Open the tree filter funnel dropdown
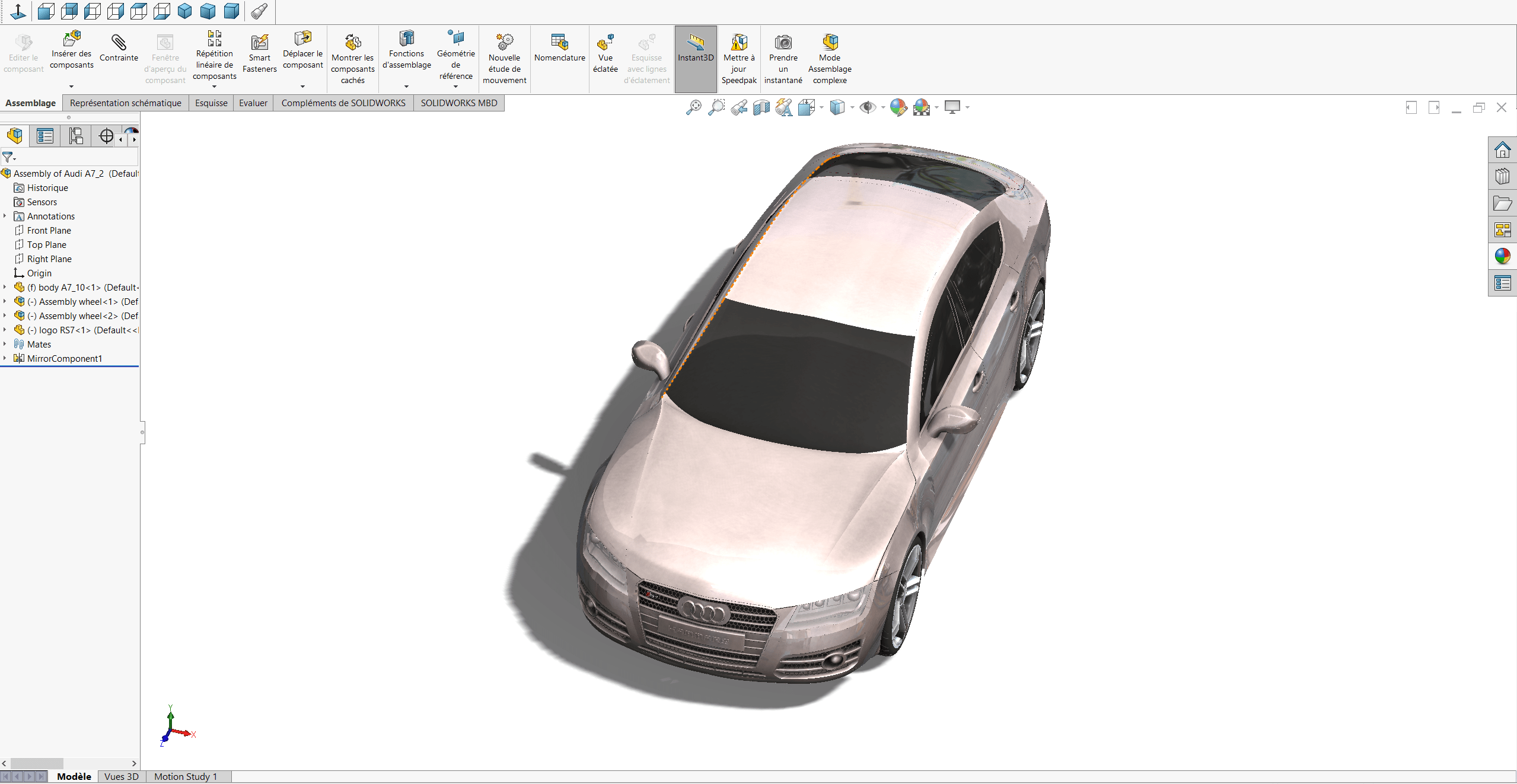This screenshot has width=1517, height=784. click(9, 157)
